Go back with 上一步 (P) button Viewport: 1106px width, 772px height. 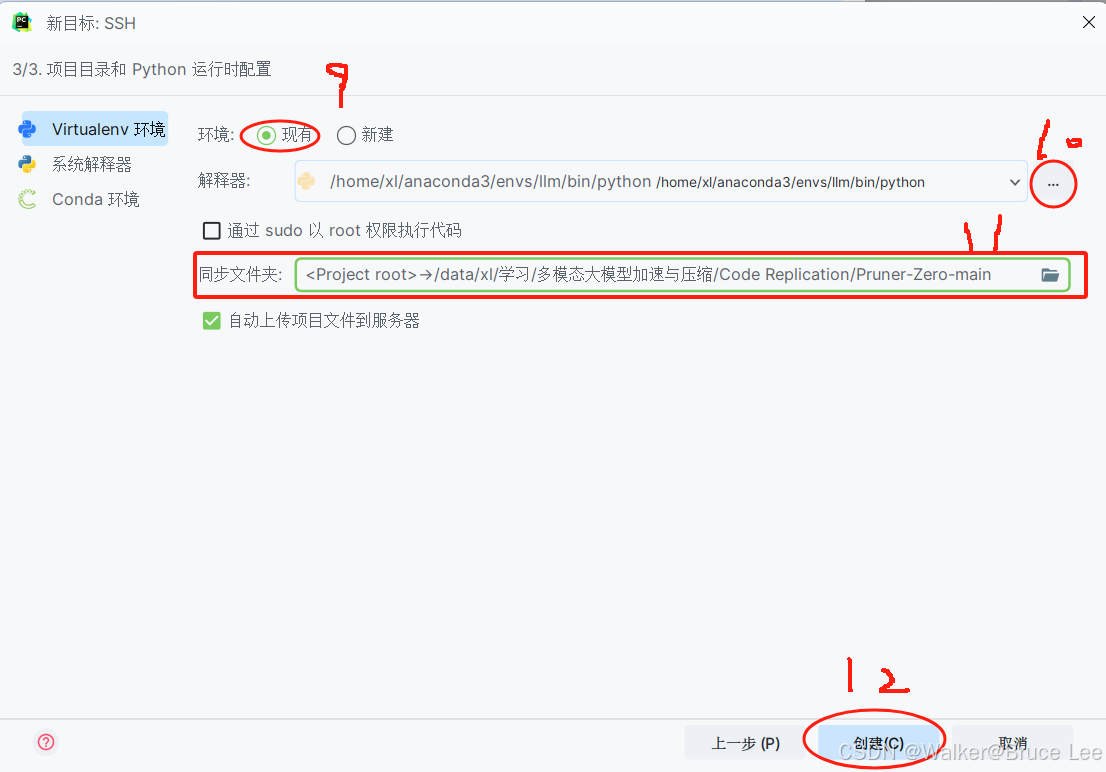[746, 742]
